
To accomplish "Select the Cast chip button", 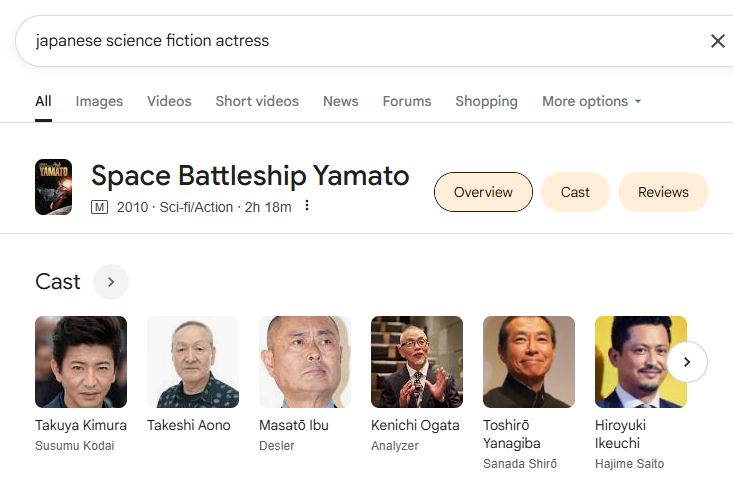I will click(575, 192).
